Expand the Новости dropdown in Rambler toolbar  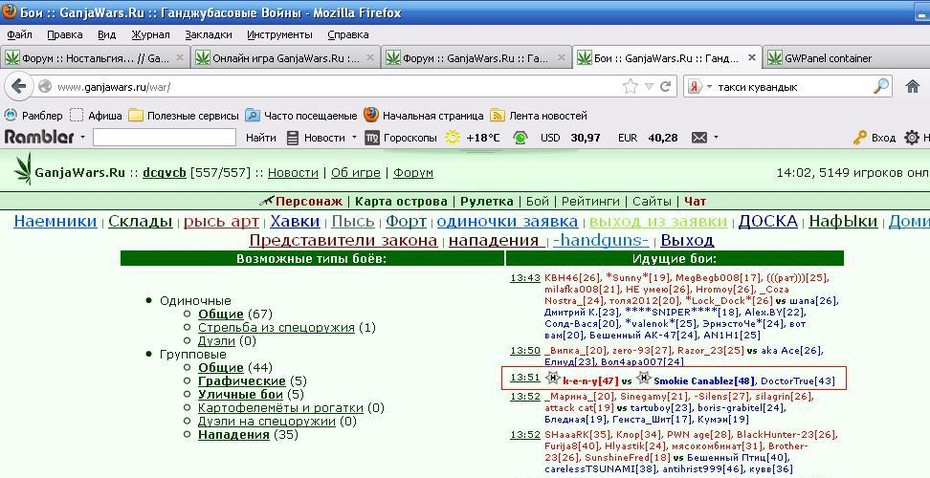click(x=354, y=138)
